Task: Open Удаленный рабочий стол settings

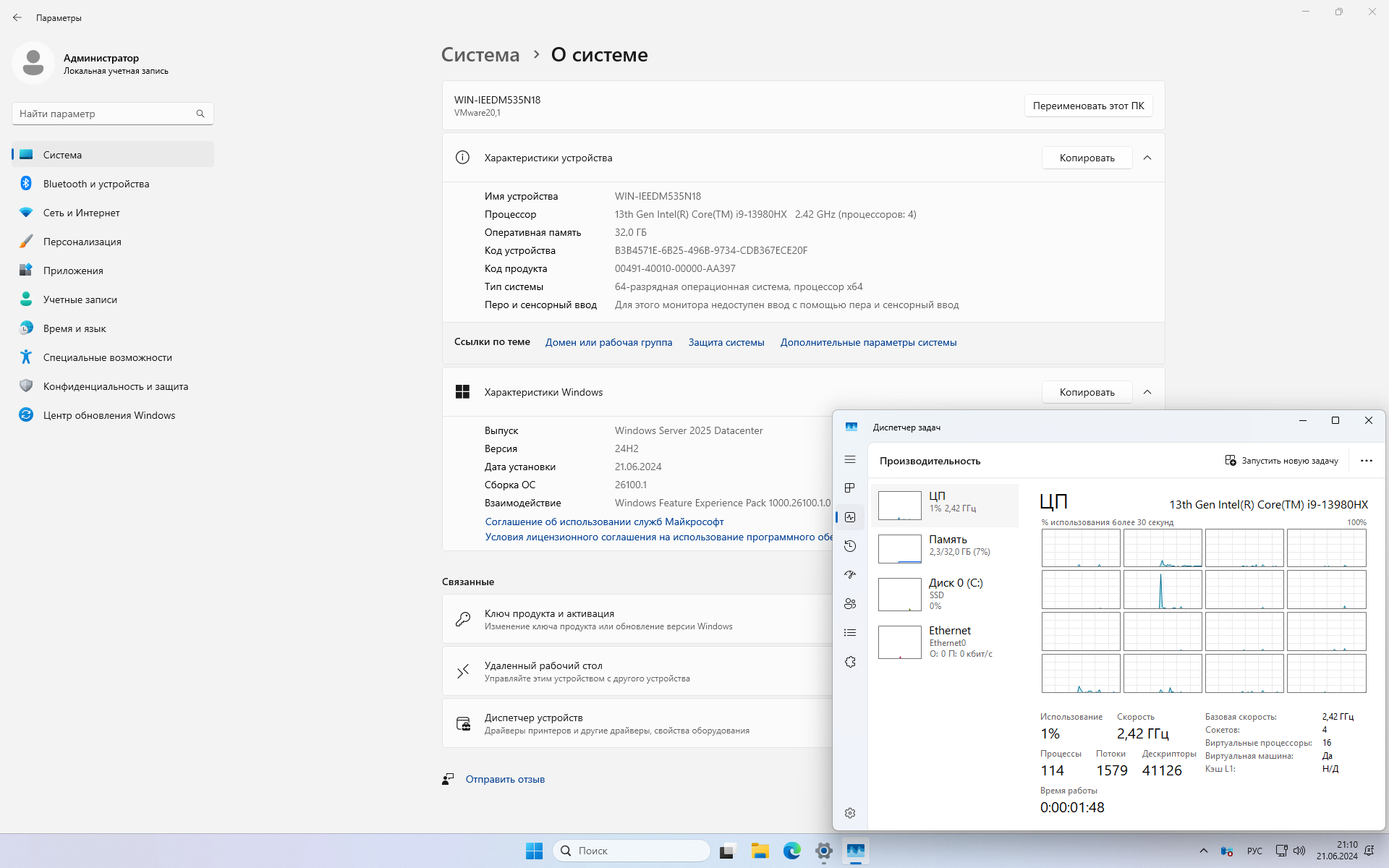Action: pyautogui.click(x=637, y=671)
